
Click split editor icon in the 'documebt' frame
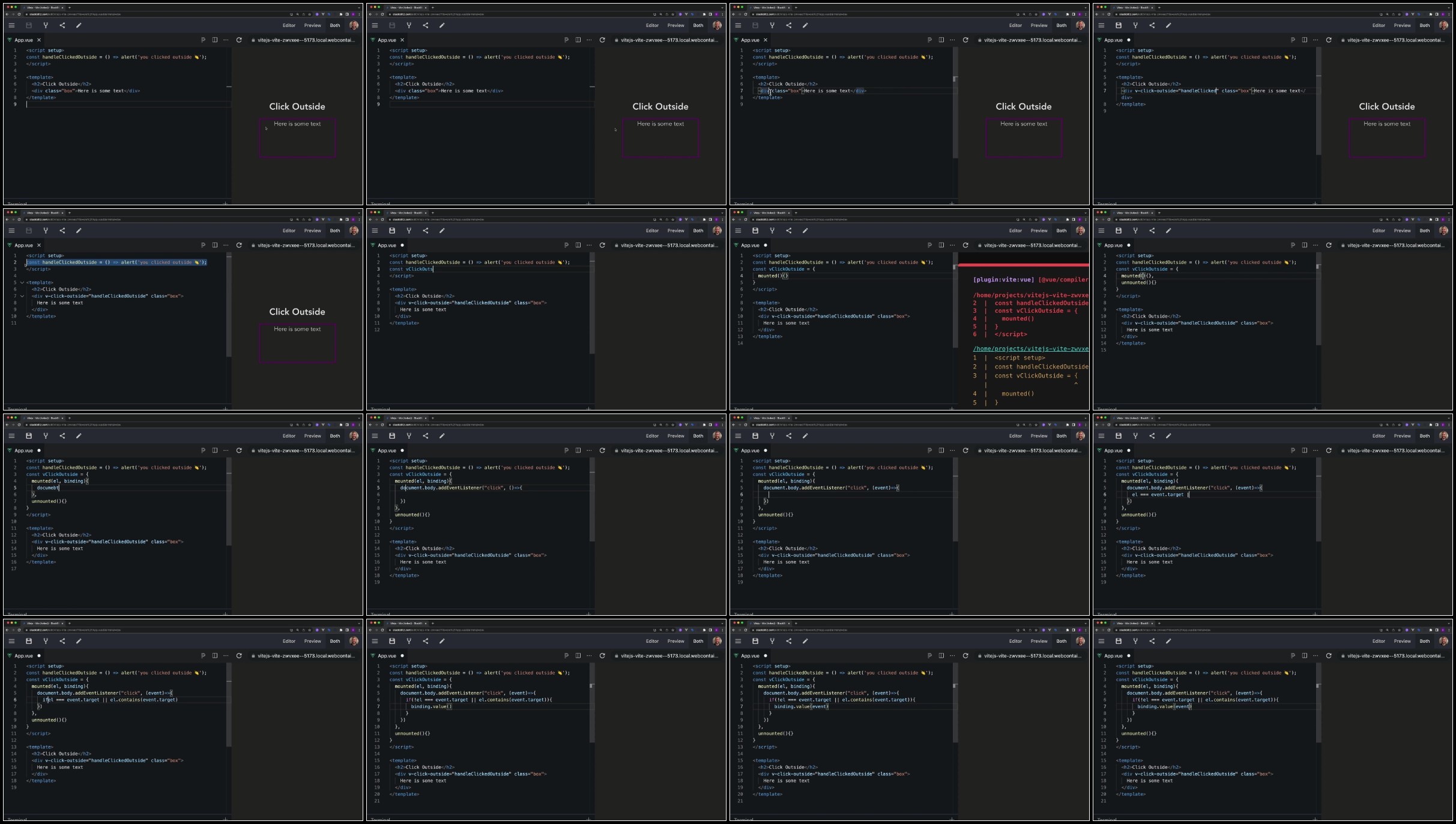coord(215,450)
